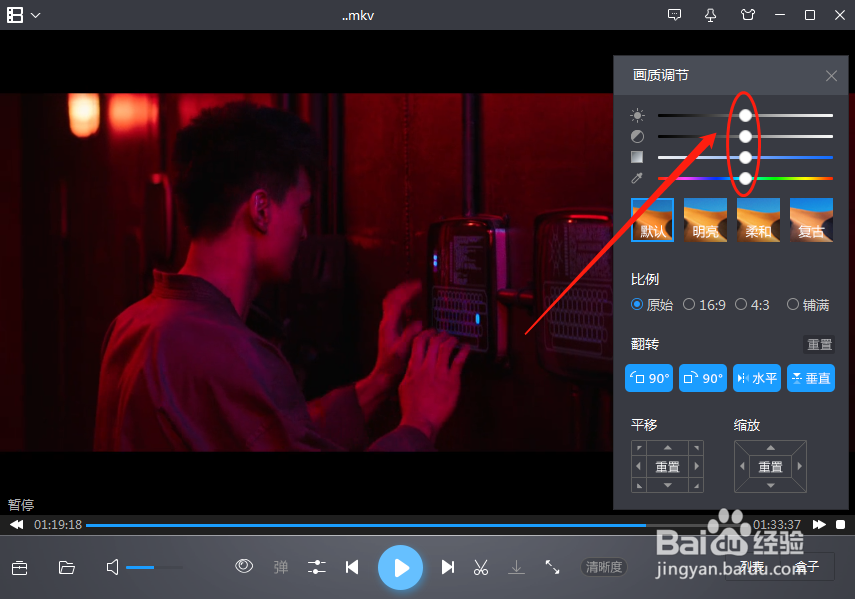Choose the 4:3 aspect ratio

(752, 305)
